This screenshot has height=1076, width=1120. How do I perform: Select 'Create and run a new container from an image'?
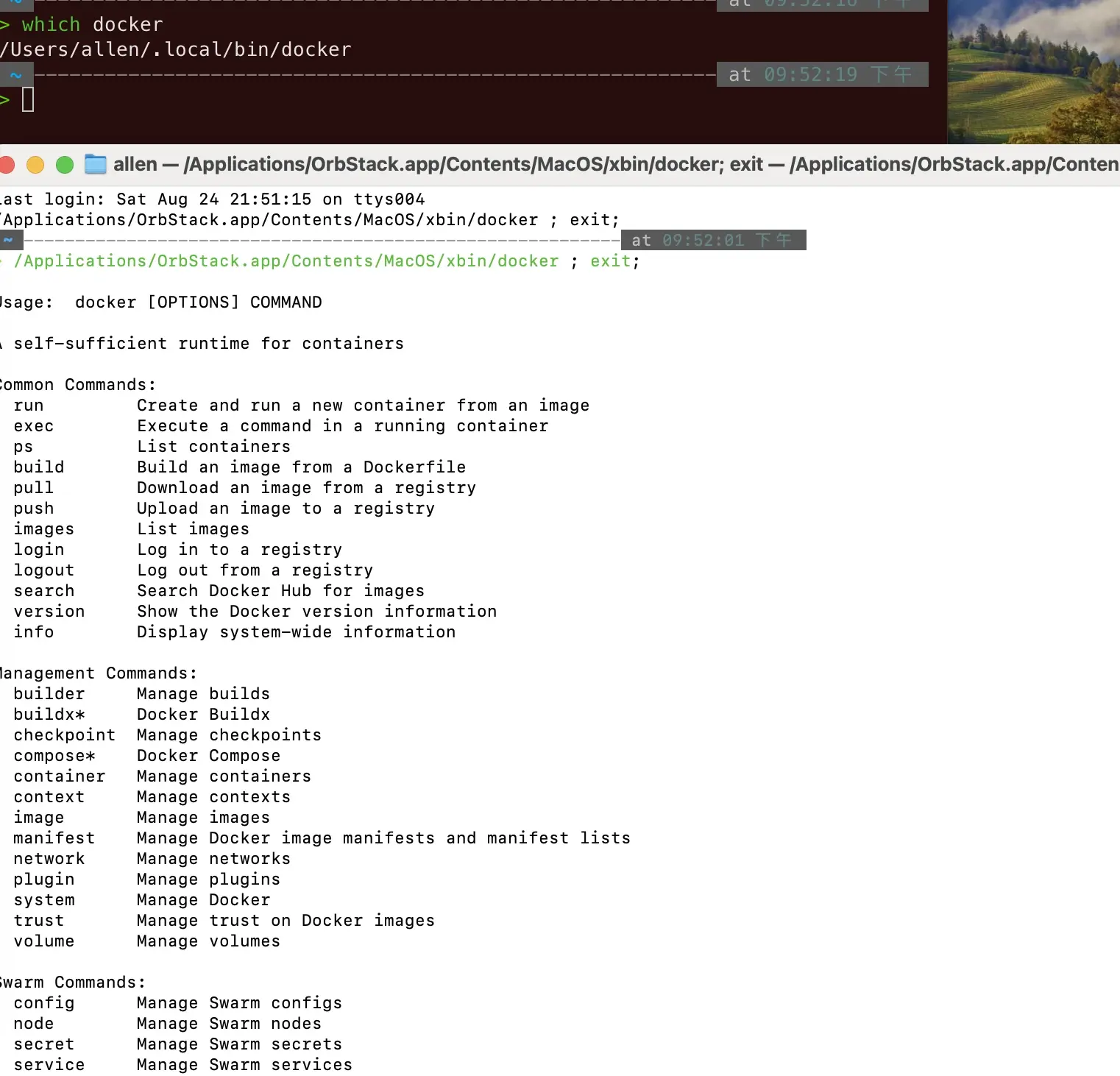[364, 406]
